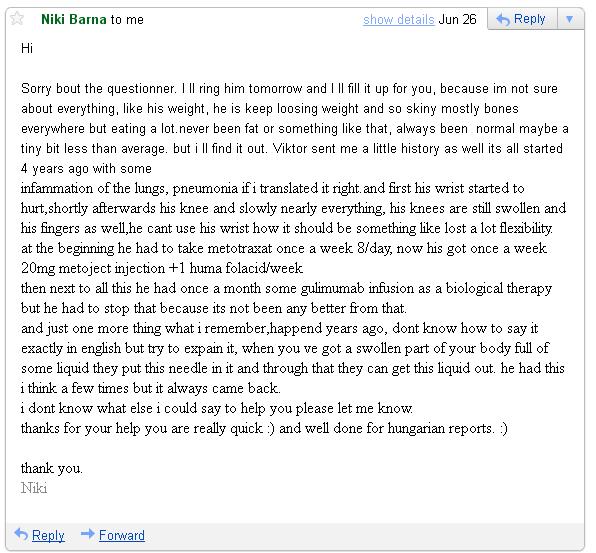Click the curved arrow icon in top Reply button

tap(503, 19)
